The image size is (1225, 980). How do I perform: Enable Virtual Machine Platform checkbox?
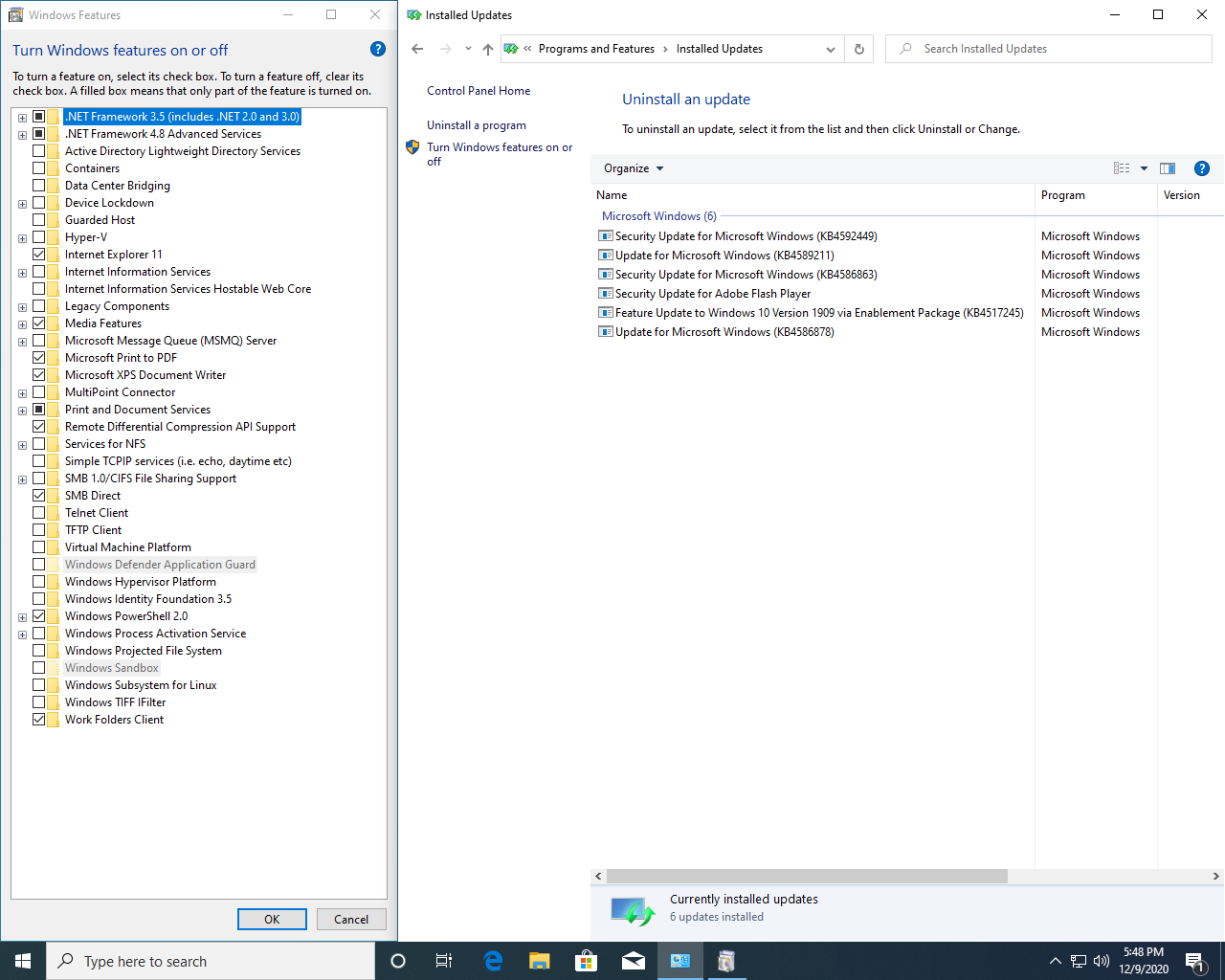[x=38, y=547]
